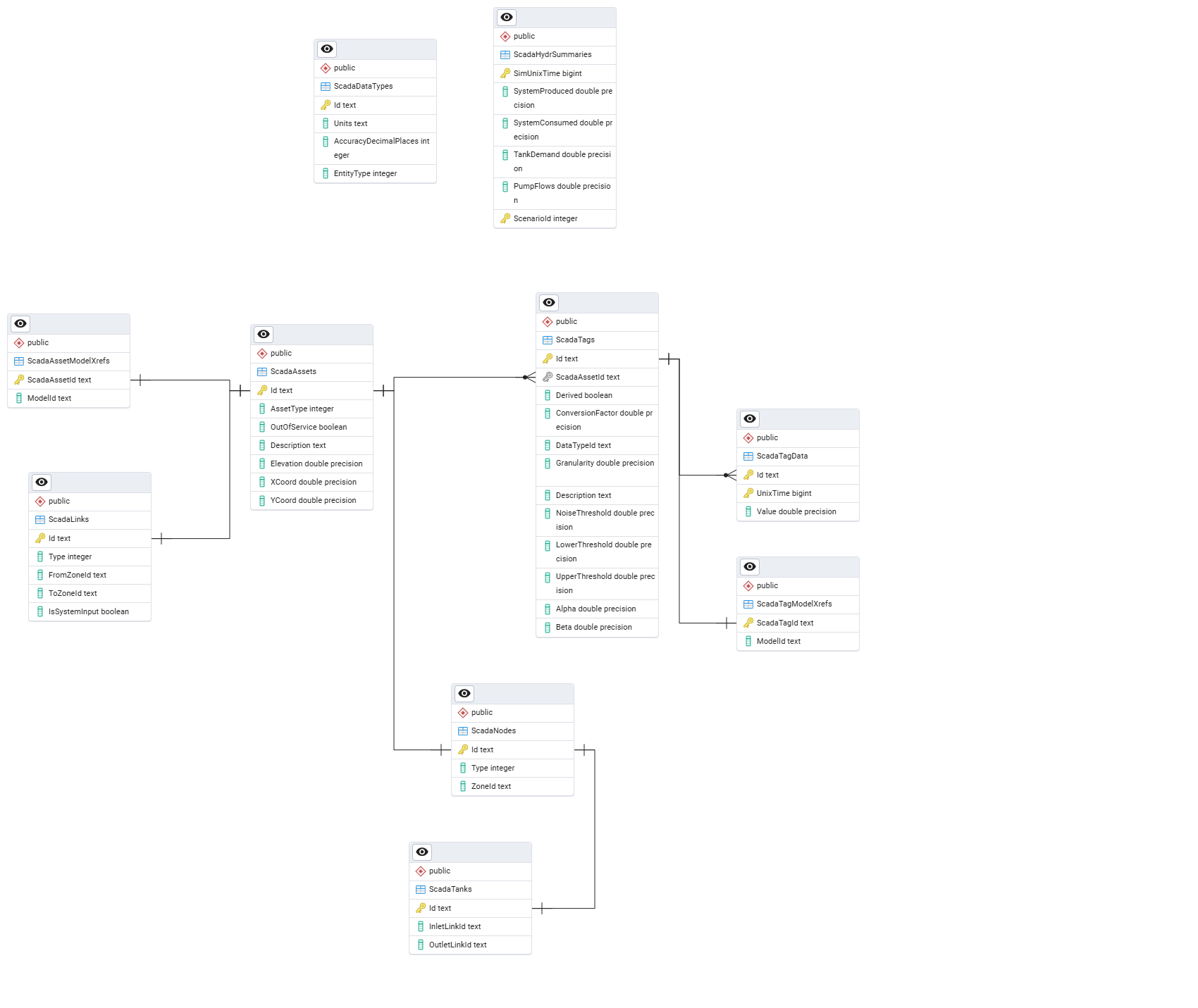Toggle eye icon on ScadaTagModelXrefs table
Image resolution: width=1198 pixels, height=1008 pixels.
(750, 567)
